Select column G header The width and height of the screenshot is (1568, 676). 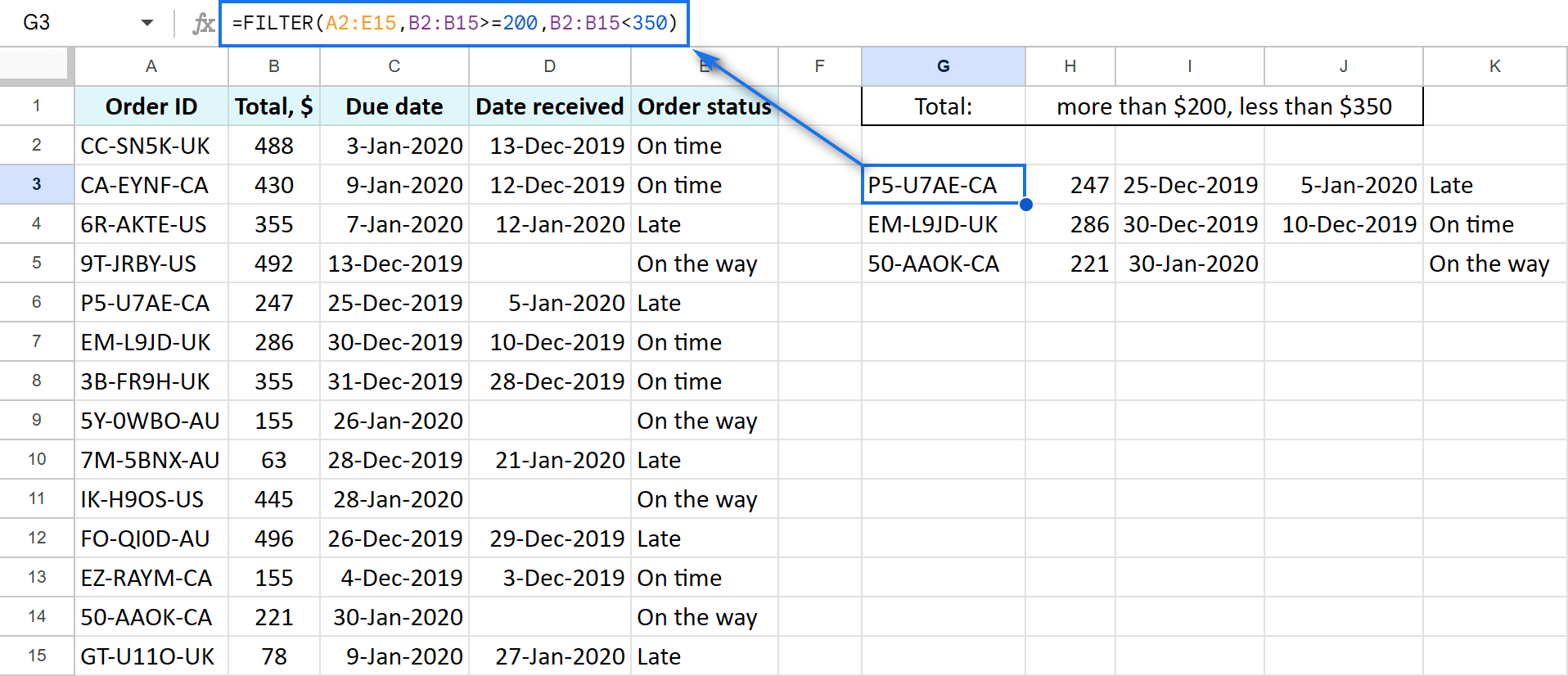click(943, 66)
